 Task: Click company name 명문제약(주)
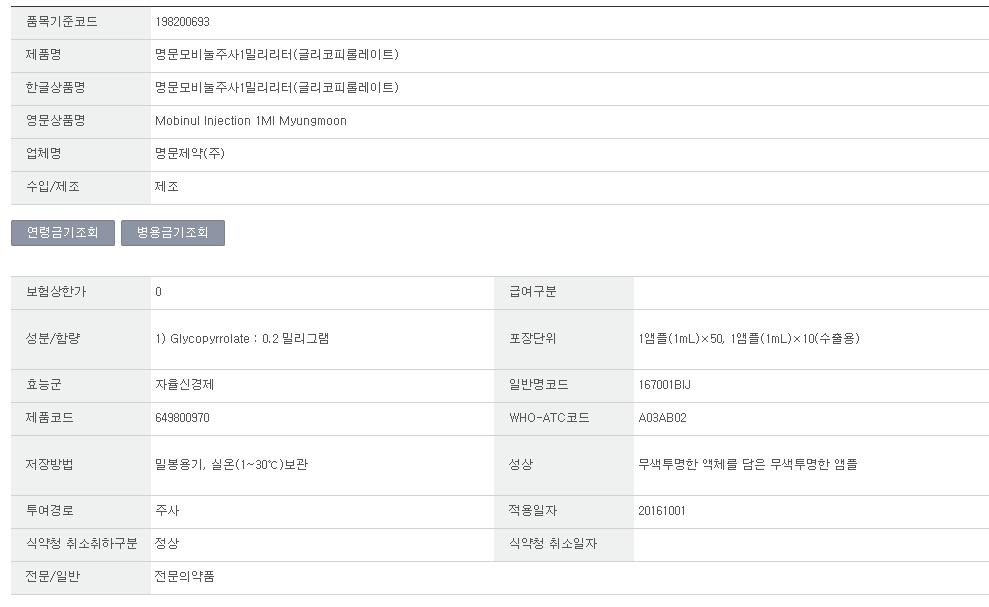coord(190,153)
